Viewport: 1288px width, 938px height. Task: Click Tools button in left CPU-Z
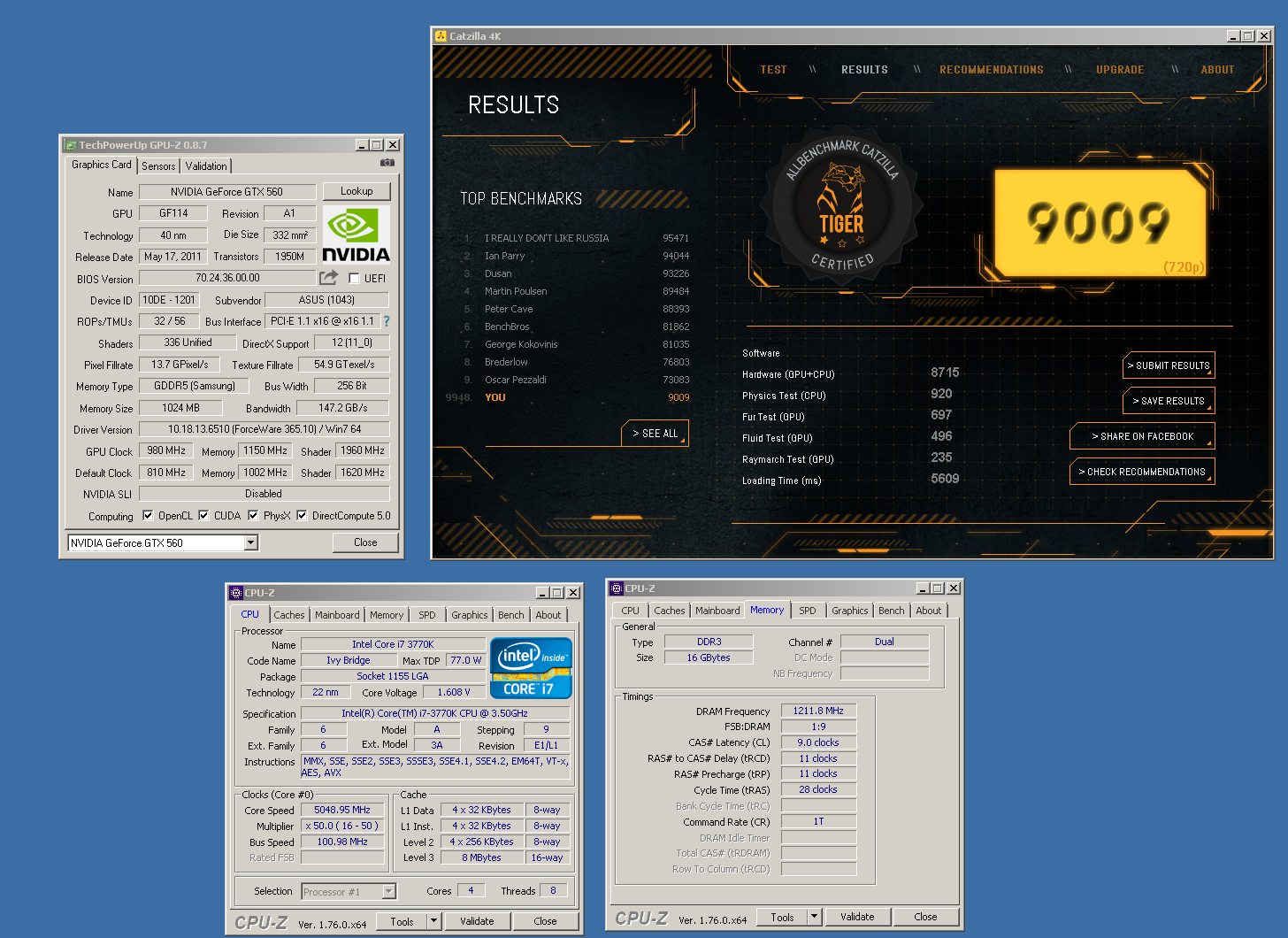[x=402, y=921]
